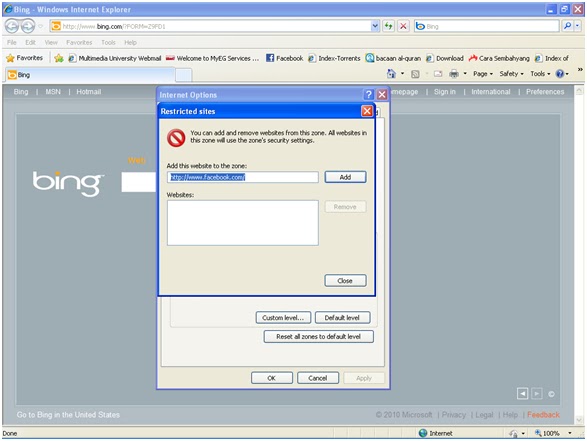The image size is (587, 441).
Task: Click the blue Help icon in command bar
Action: point(560,74)
